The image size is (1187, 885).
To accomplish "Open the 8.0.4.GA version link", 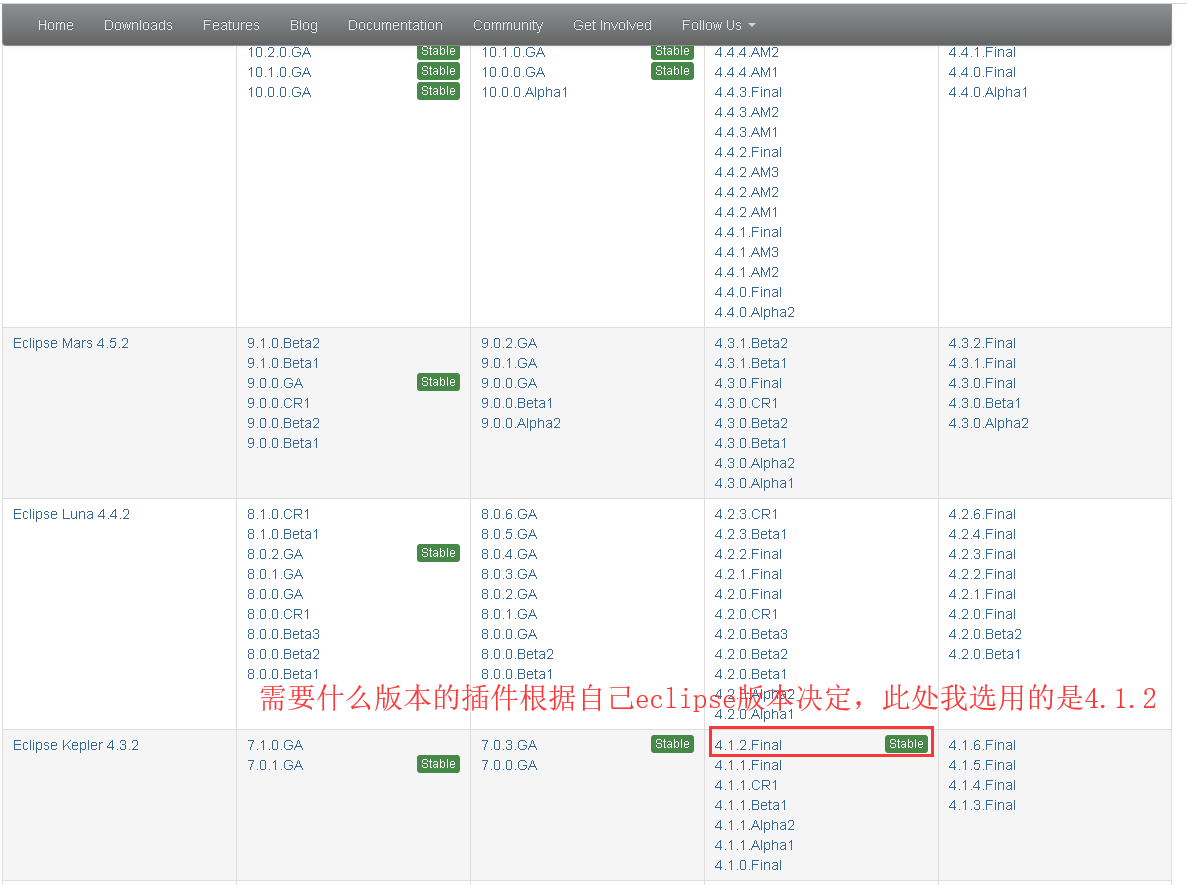I will (x=509, y=554).
